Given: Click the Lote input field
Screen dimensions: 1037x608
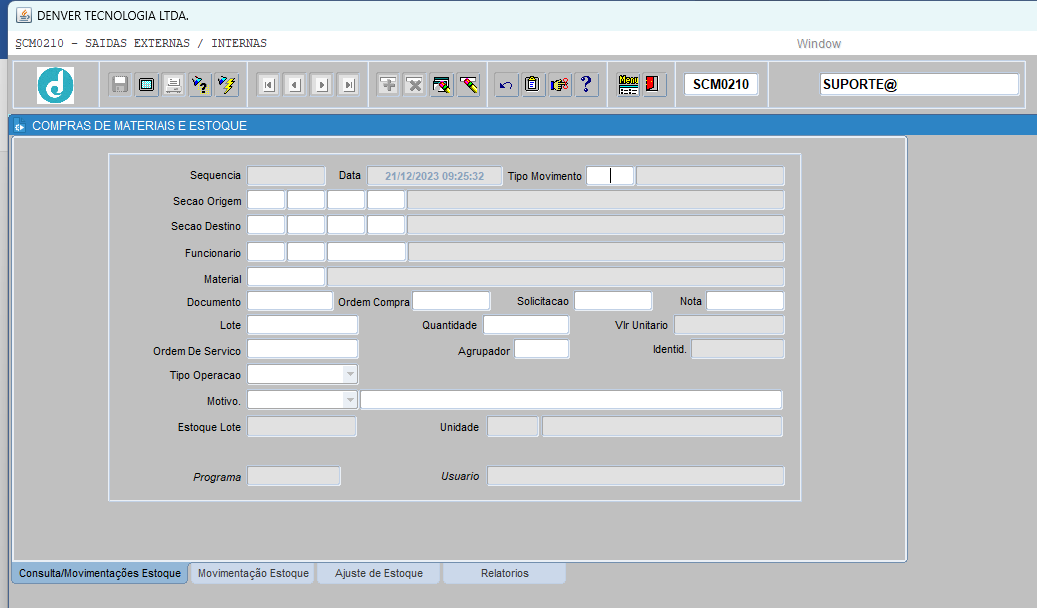Looking at the screenshot, I should click(303, 325).
